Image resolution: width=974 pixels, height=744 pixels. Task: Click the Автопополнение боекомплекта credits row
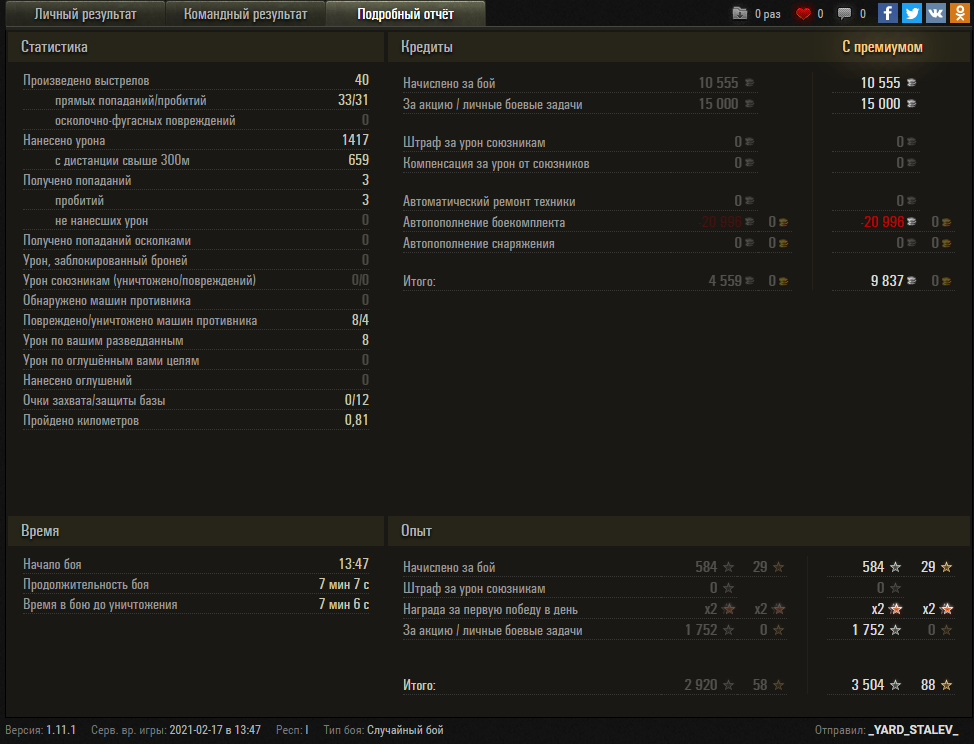[678, 222]
